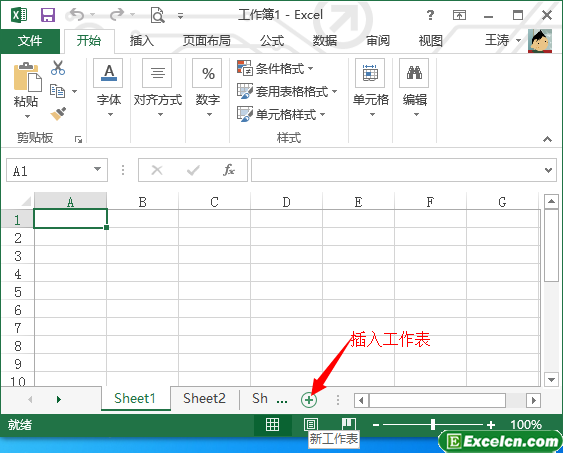Click the Redo arrow icon
The width and height of the screenshot is (563, 453).
point(117,15)
